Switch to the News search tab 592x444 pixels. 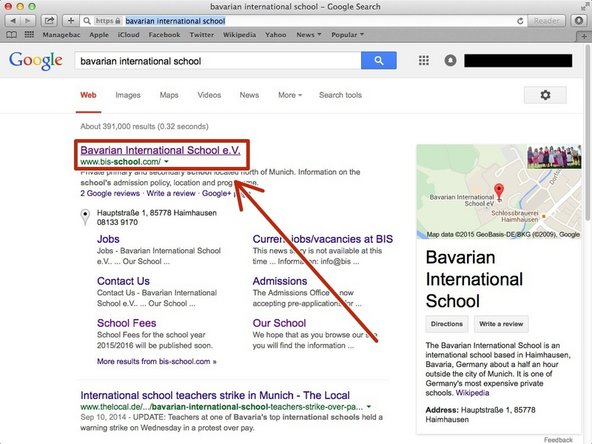tap(249, 95)
